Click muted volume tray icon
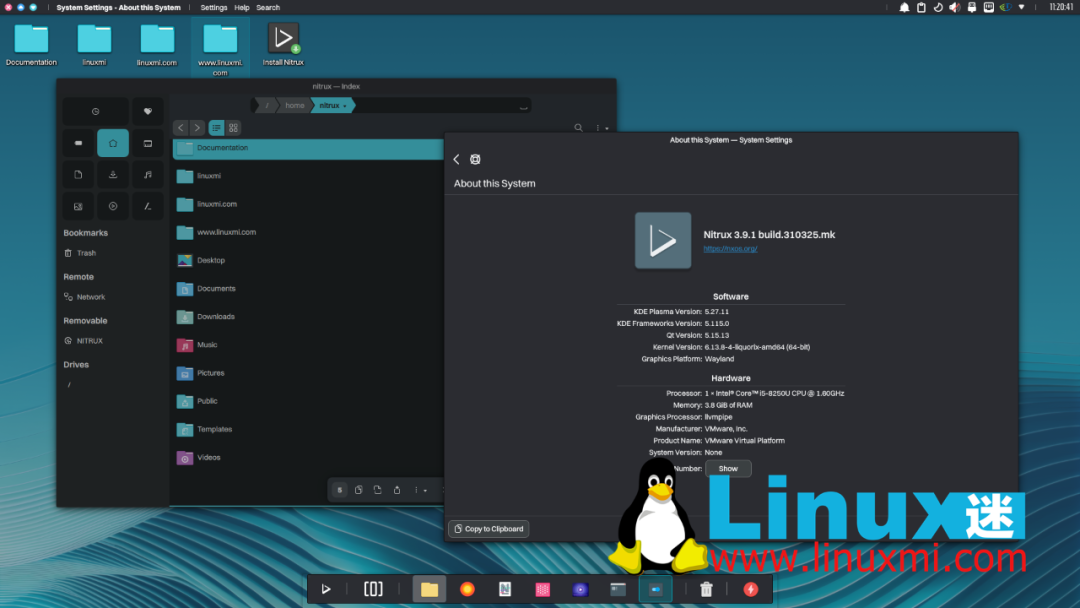This screenshot has width=1080, height=608. click(x=955, y=8)
